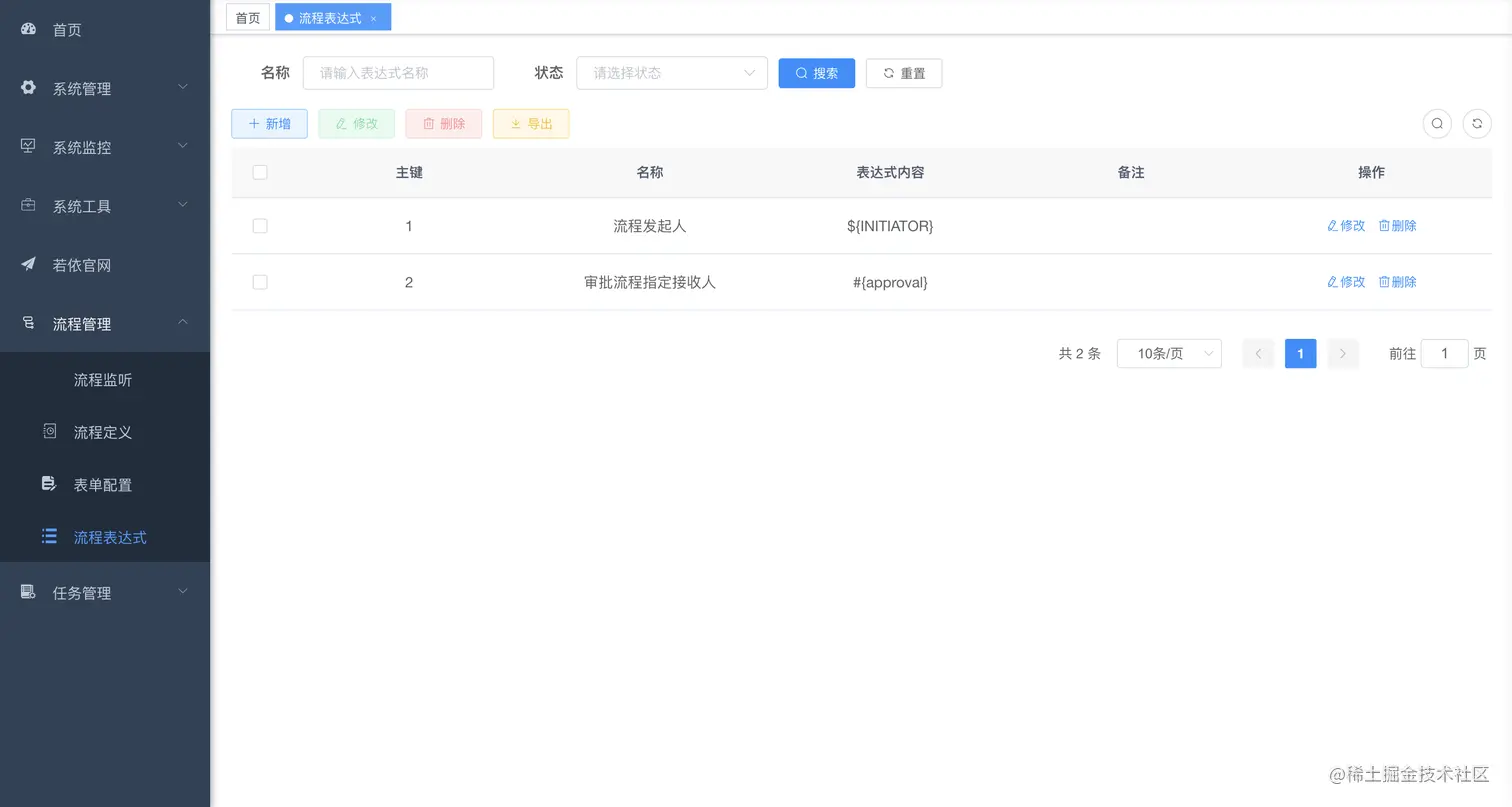Click the monitor icon for 系统监控
The height and width of the screenshot is (807, 1512).
28,147
